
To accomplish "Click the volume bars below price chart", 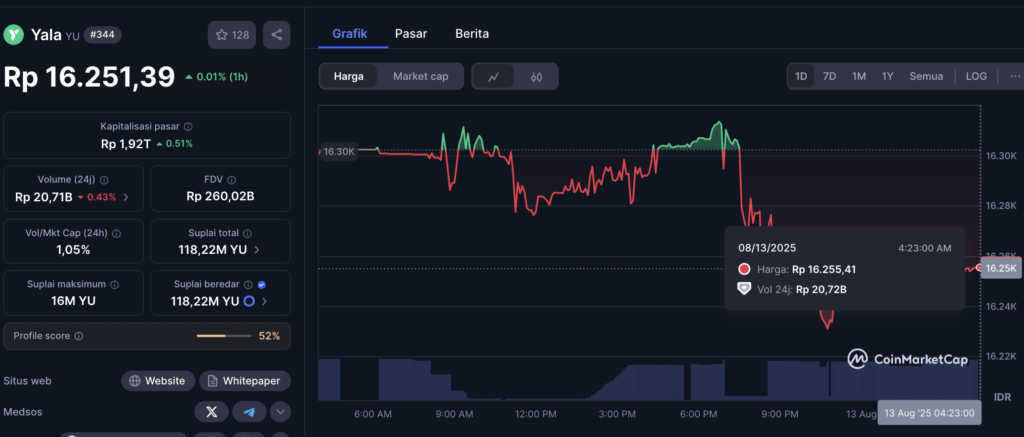I will tap(648, 379).
